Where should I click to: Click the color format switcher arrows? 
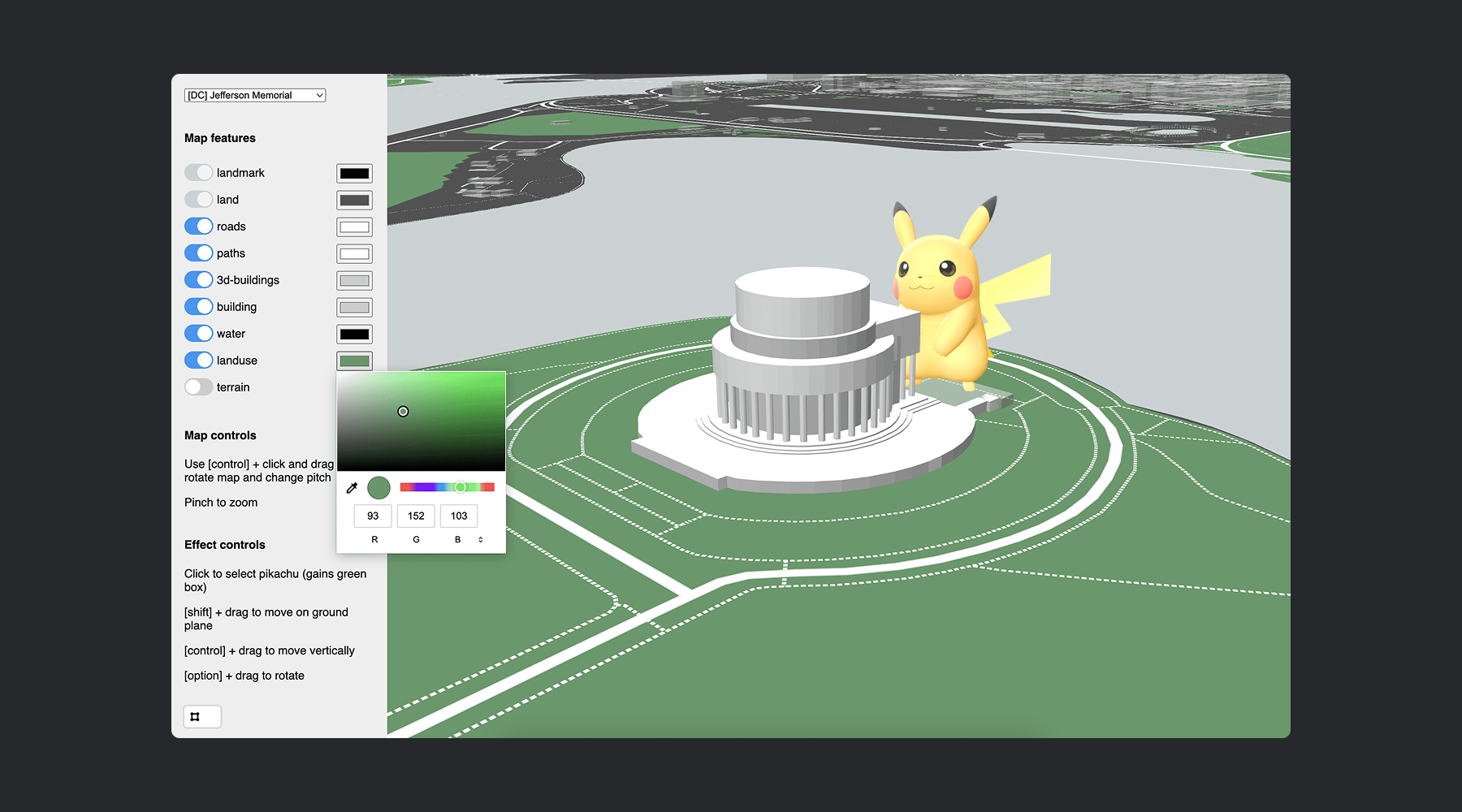481,539
